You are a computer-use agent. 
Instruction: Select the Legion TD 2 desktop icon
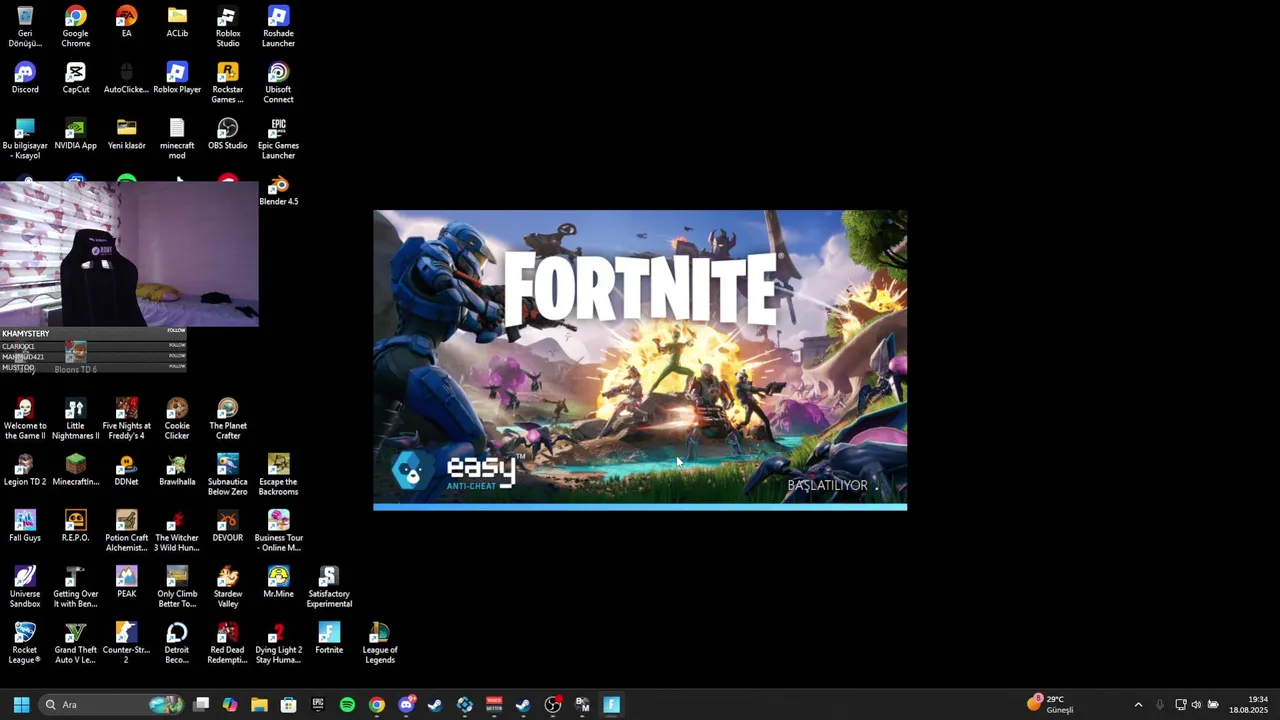pyautogui.click(x=25, y=470)
